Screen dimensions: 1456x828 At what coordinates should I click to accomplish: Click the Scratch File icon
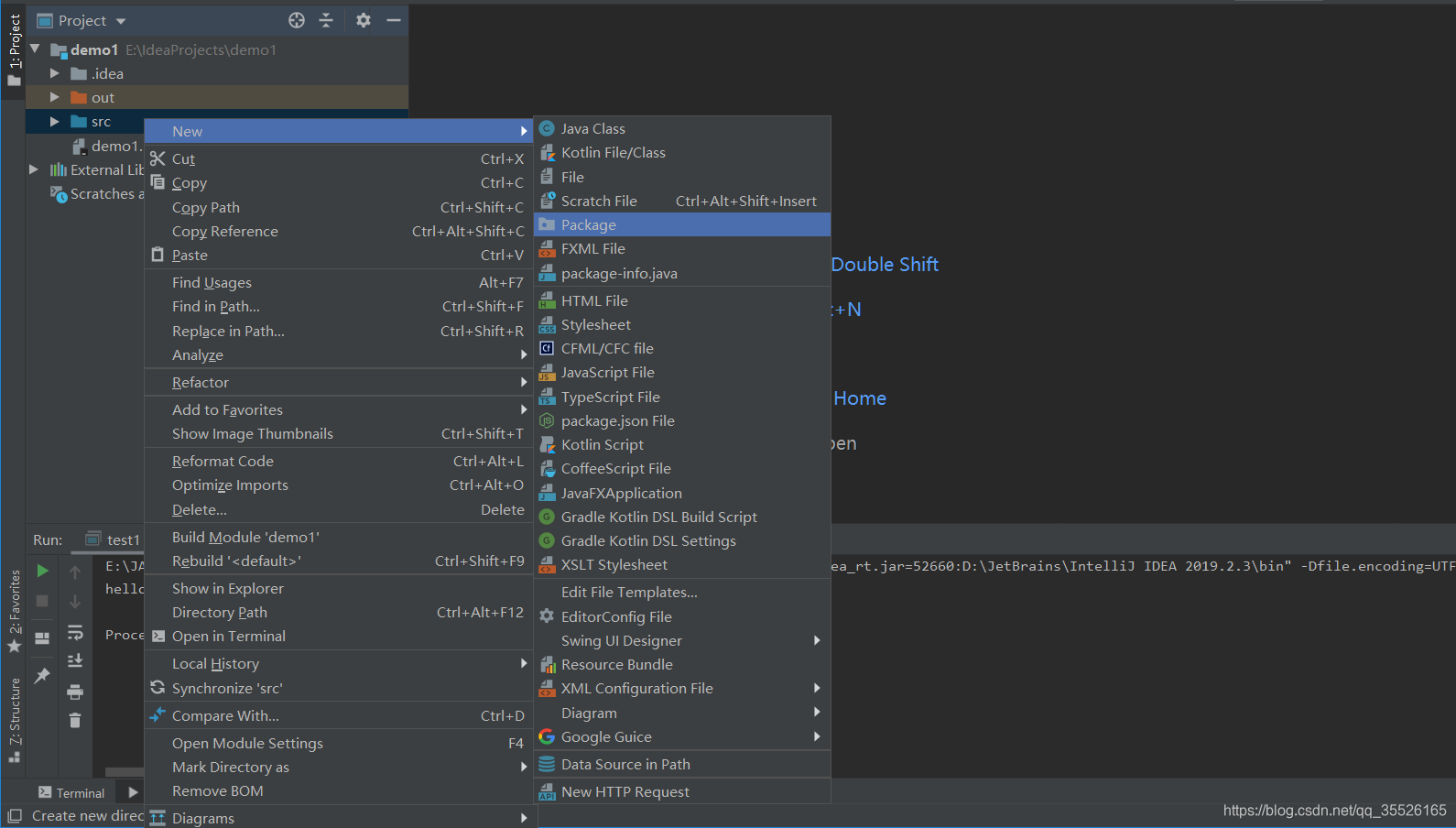coord(547,201)
